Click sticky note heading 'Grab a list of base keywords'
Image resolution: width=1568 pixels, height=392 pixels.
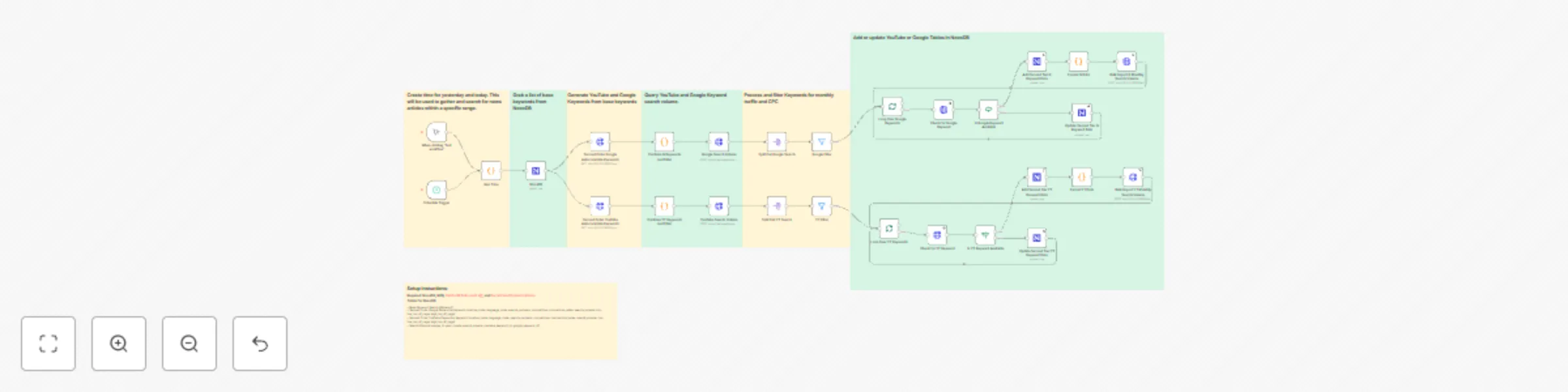532,101
